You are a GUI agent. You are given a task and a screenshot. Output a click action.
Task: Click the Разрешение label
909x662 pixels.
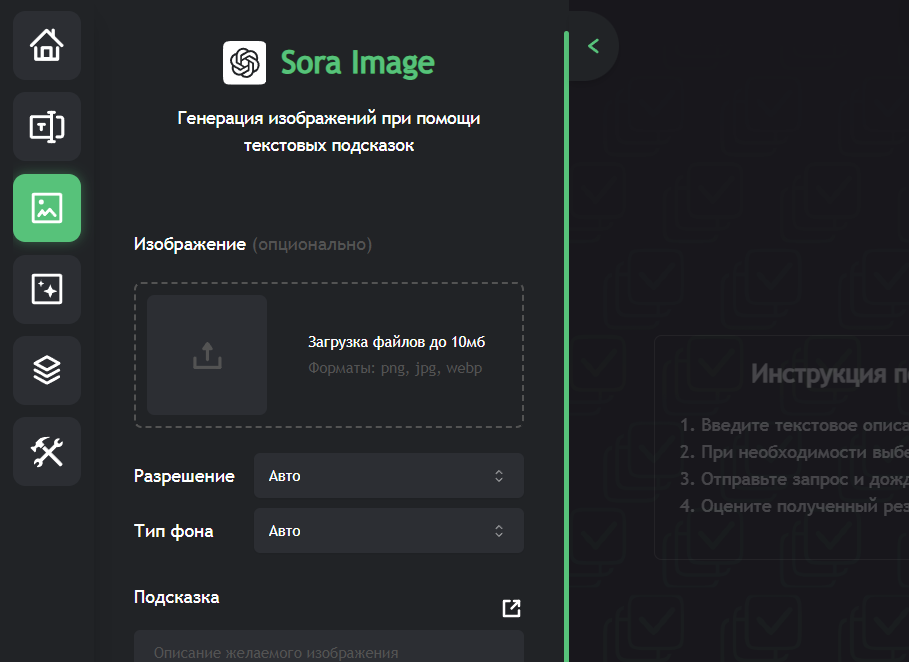(184, 476)
